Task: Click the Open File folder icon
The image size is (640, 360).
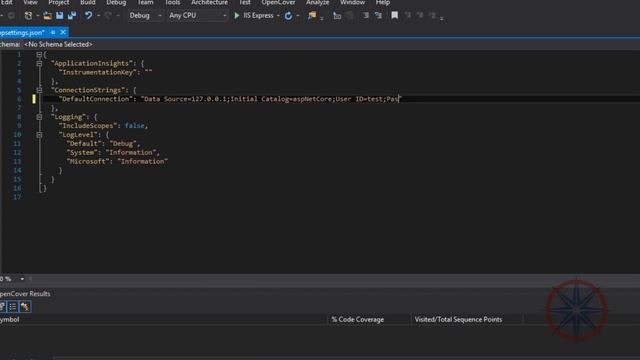Action: point(47,16)
